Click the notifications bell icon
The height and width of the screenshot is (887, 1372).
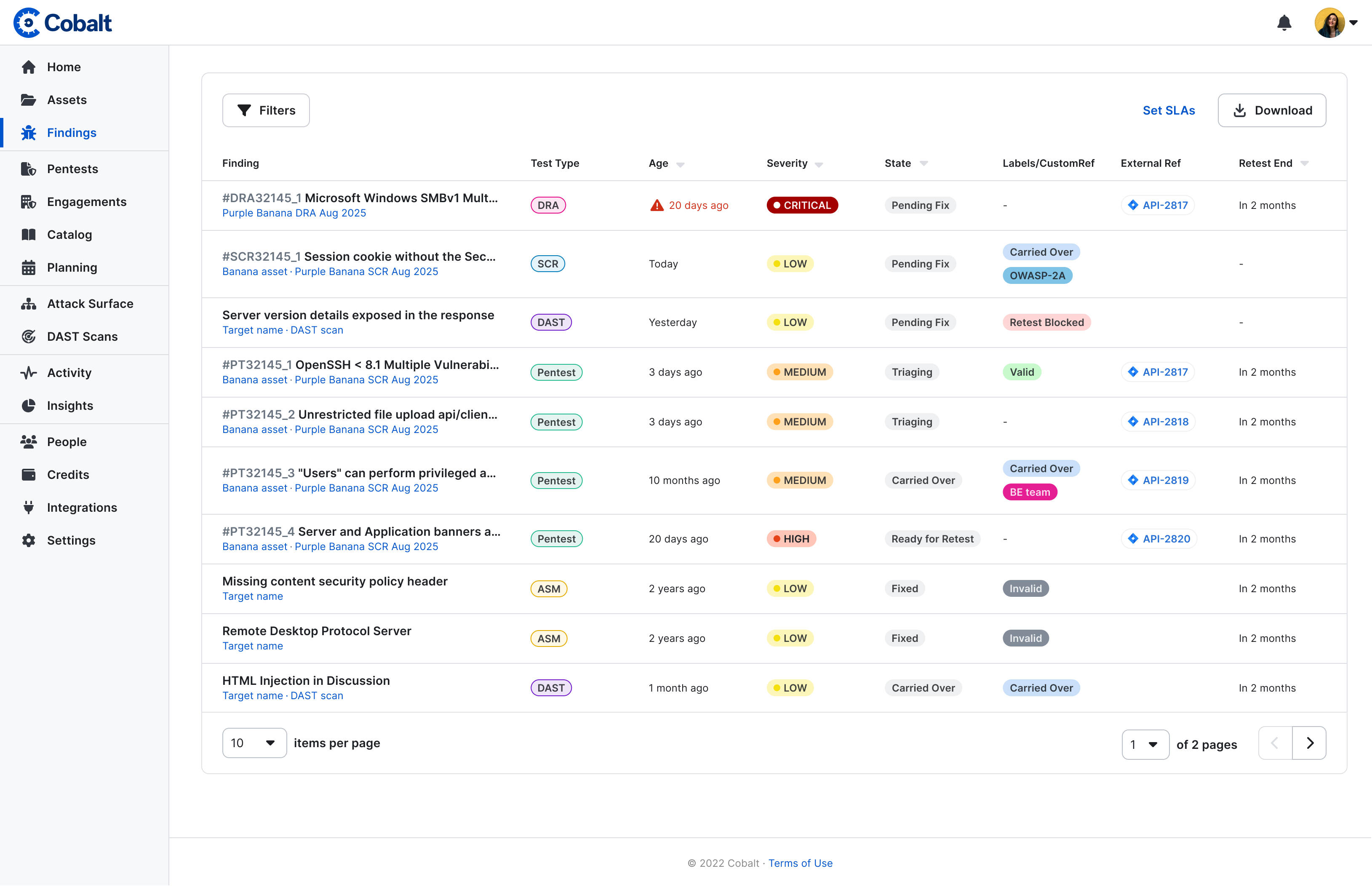(1284, 23)
